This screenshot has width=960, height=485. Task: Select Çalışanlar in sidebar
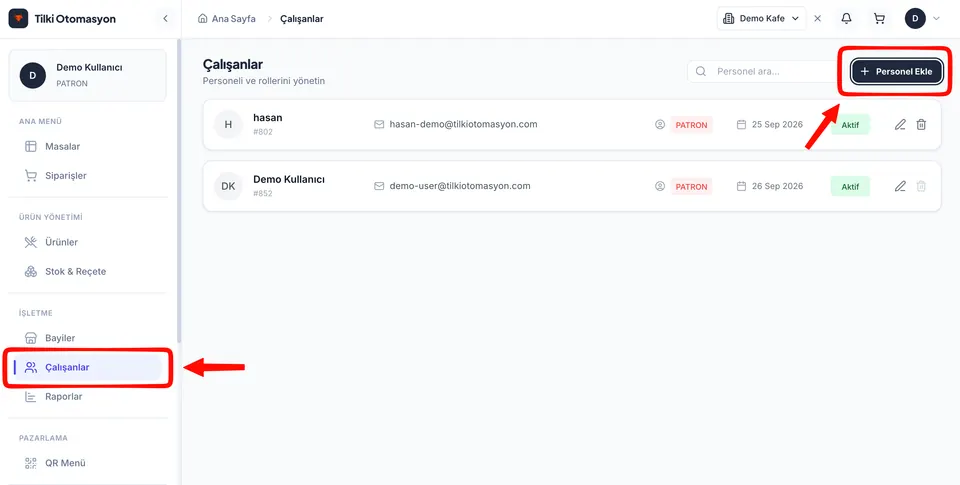point(88,367)
